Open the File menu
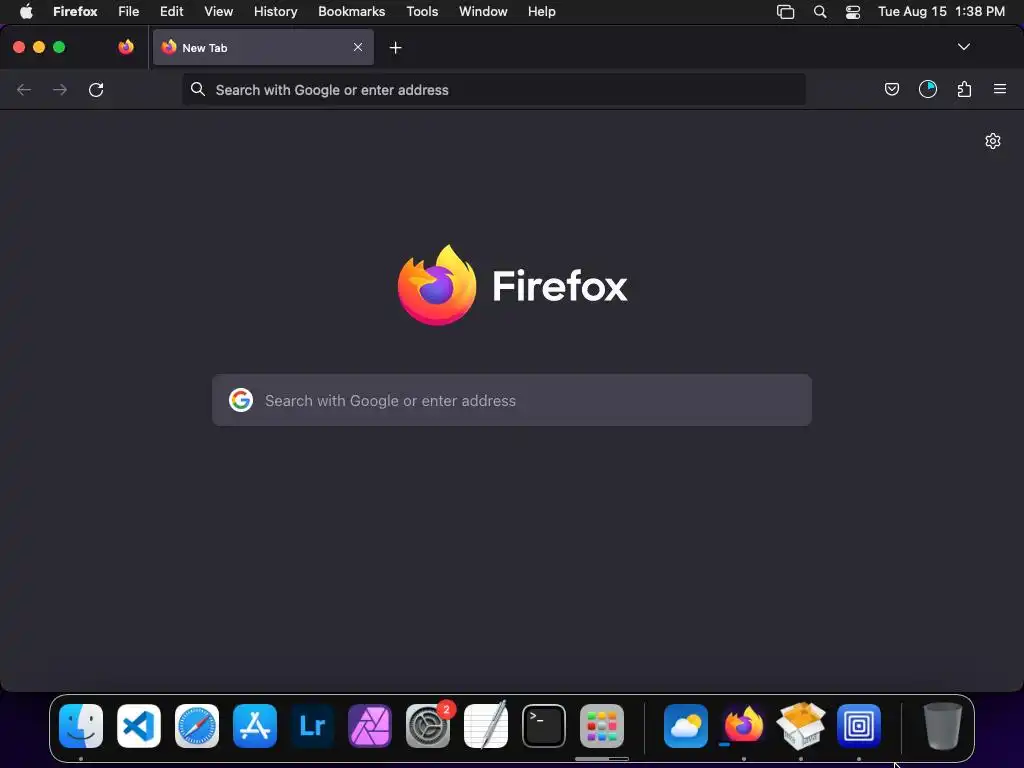This screenshot has height=768, width=1024. coord(129,12)
